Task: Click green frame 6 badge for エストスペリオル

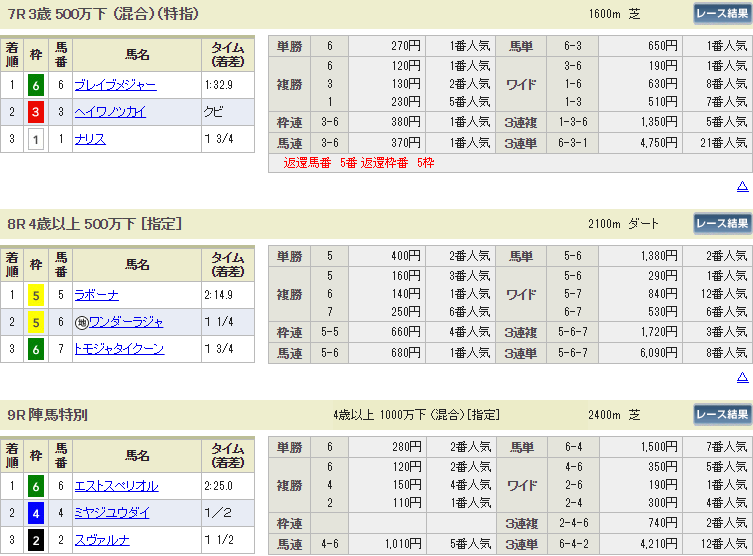Action: coord(36,486)
